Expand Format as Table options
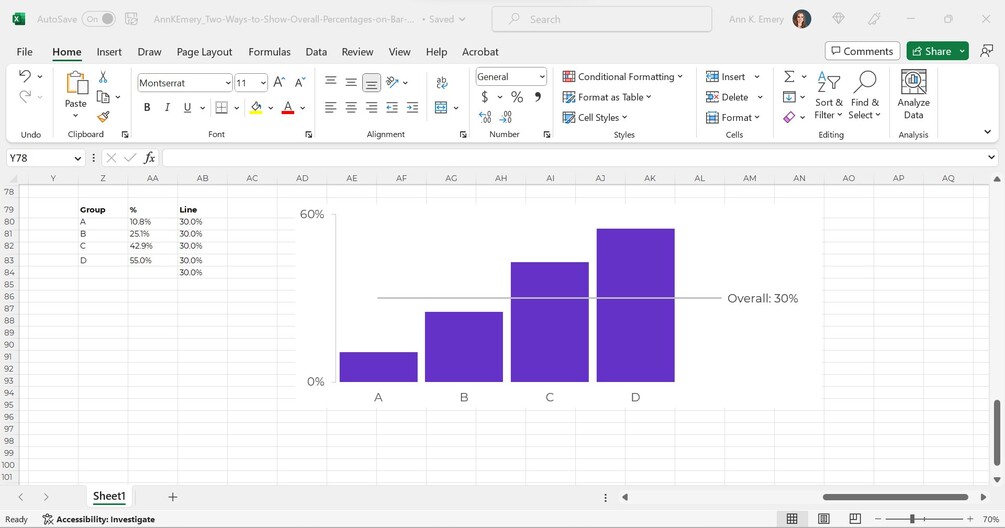1005x528 pixels. point(606,97)
